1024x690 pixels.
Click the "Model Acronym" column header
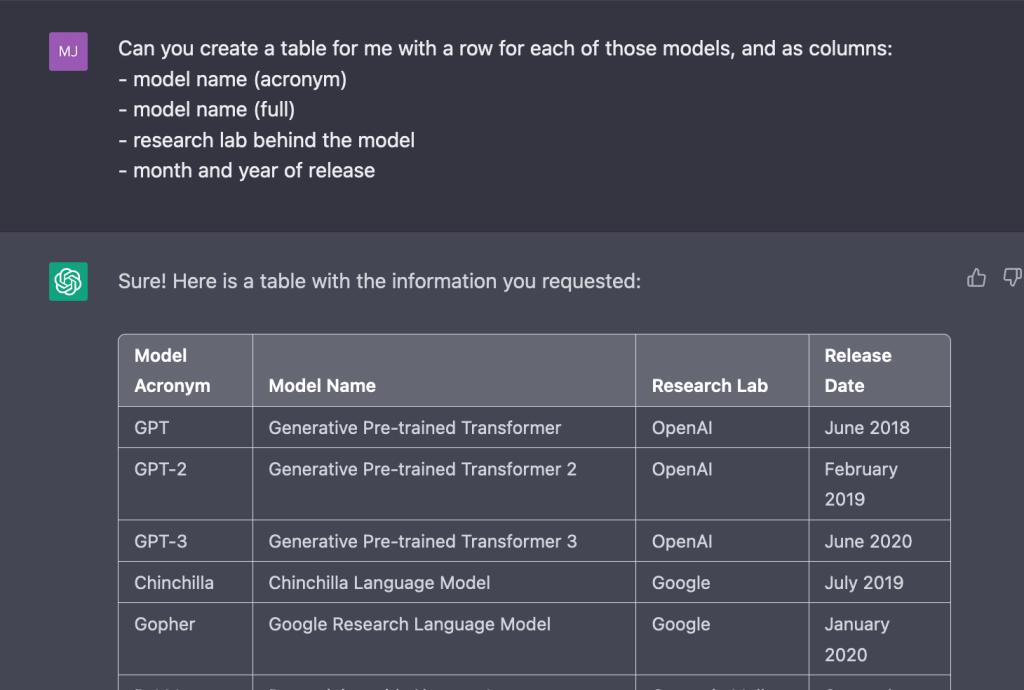click(x=172, y=370)
